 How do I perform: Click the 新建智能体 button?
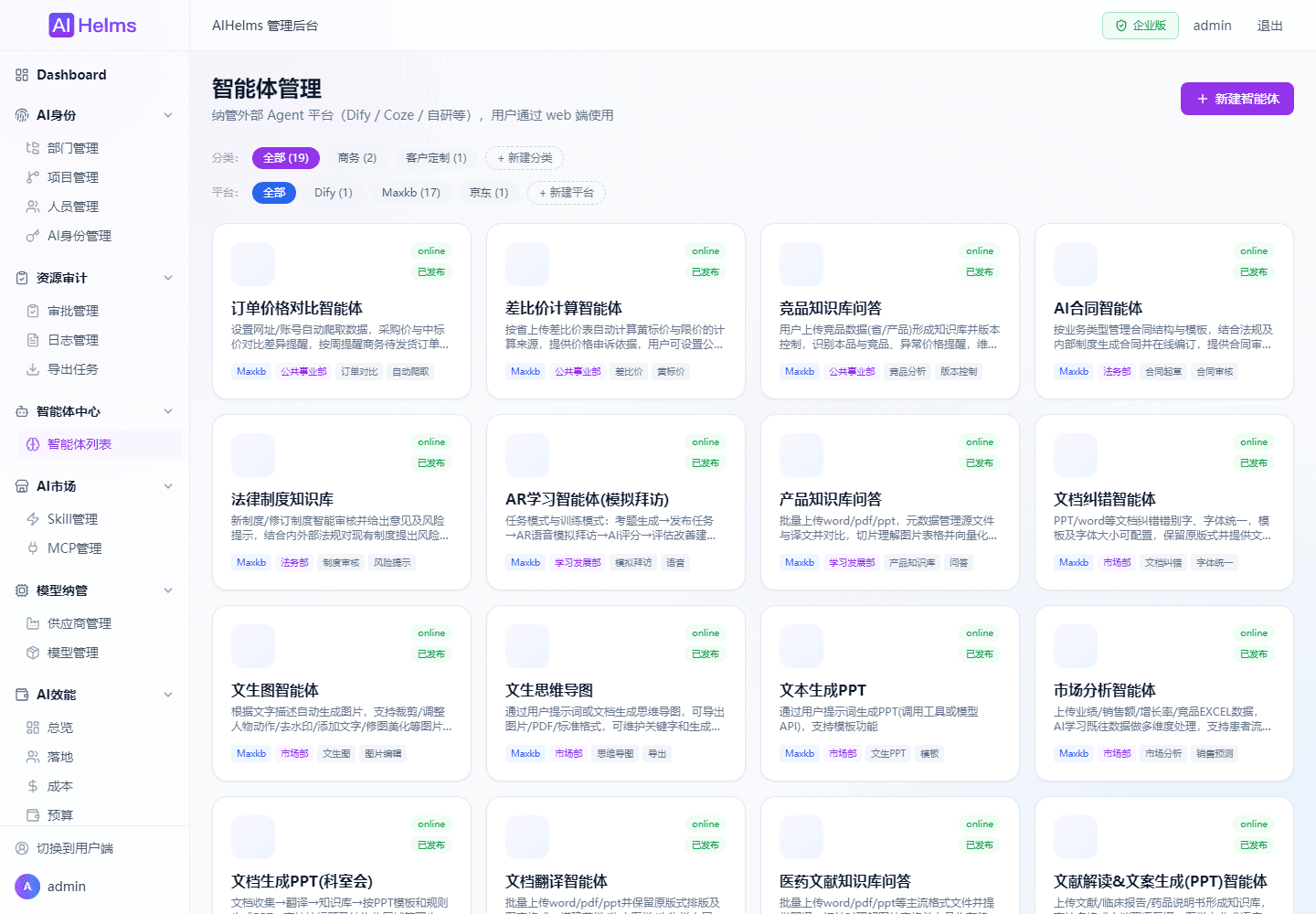click(x=1237, y=99)
